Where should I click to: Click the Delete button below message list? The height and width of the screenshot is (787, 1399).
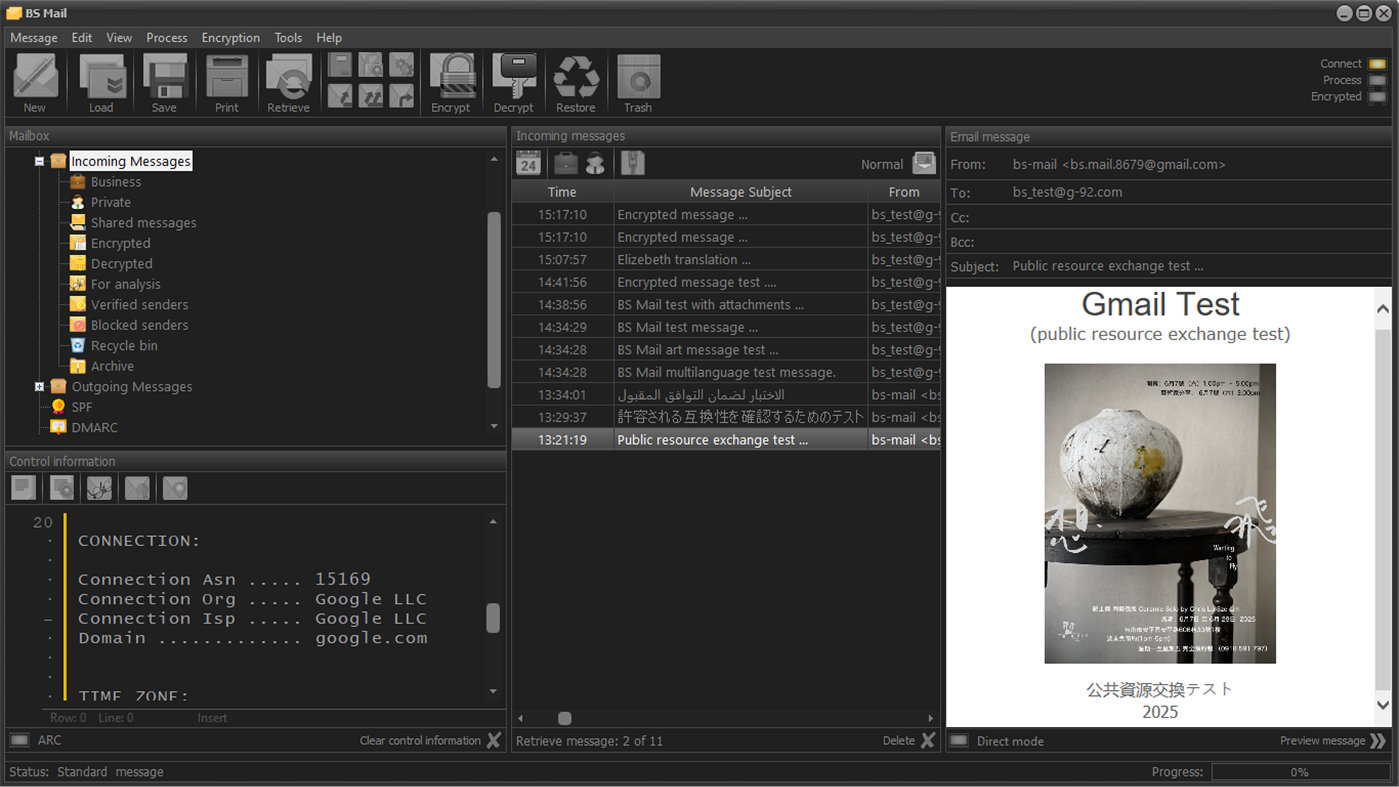click(909, 741)
